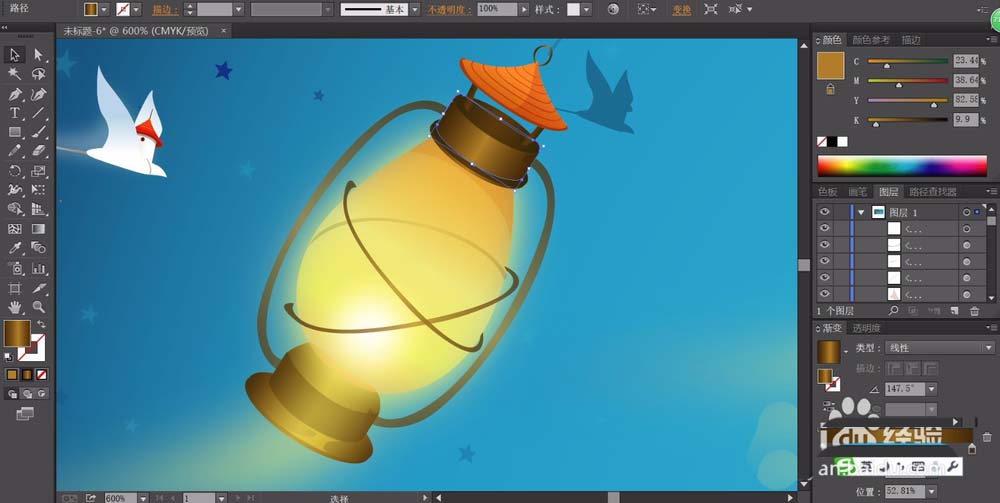Viewport: 1000px width, 503px height.
Task: Open the 样式 graphic style dropdown
Action: point(586,10)
